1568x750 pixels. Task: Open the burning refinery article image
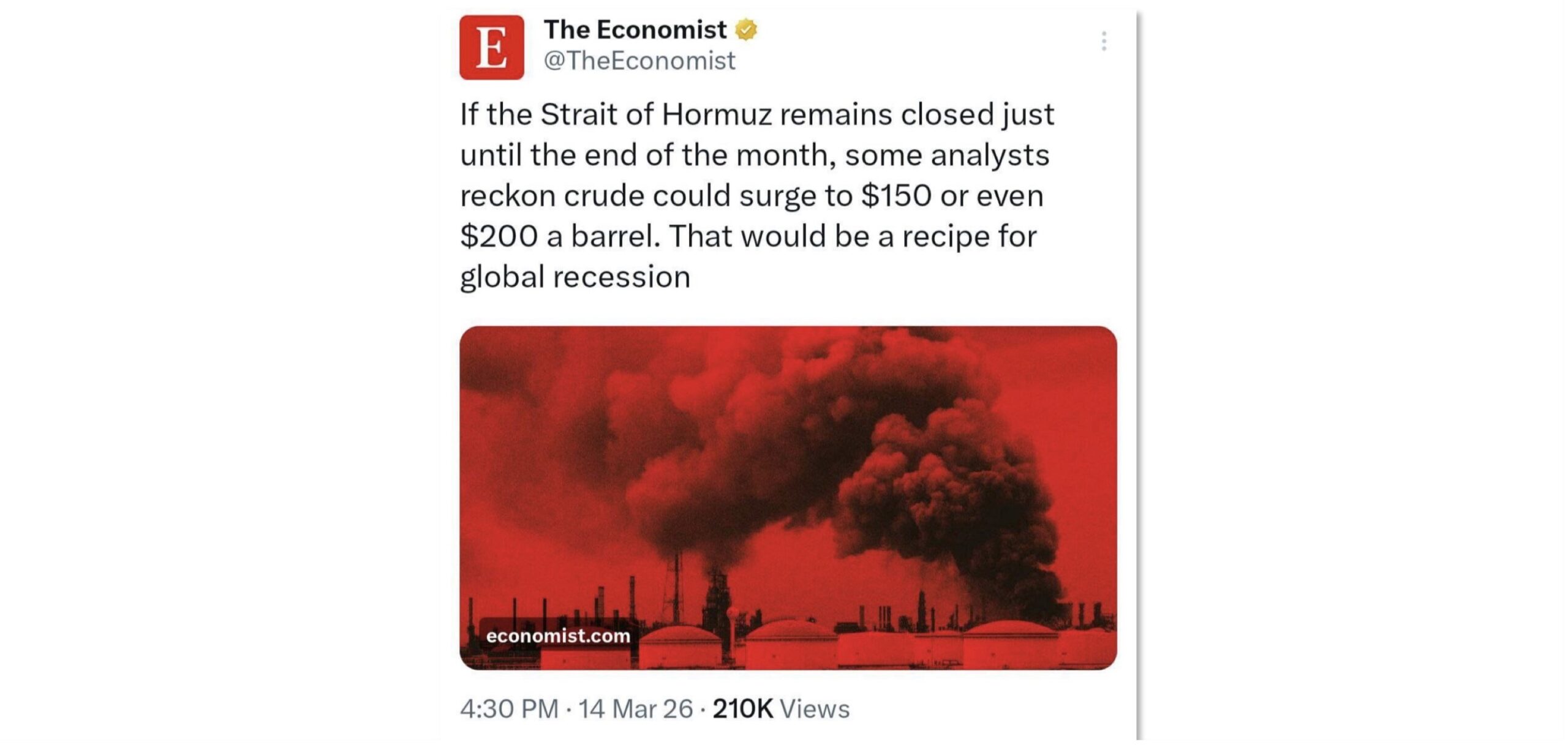pyautogui.click(x=788, y=465)
